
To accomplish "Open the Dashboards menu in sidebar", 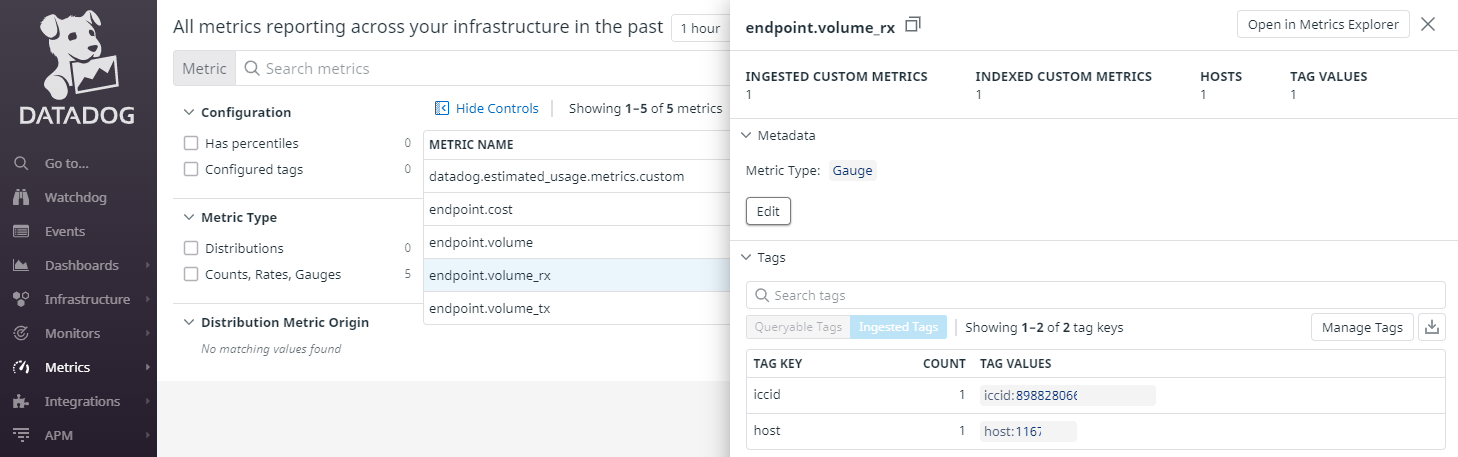I will coord(81,265).
